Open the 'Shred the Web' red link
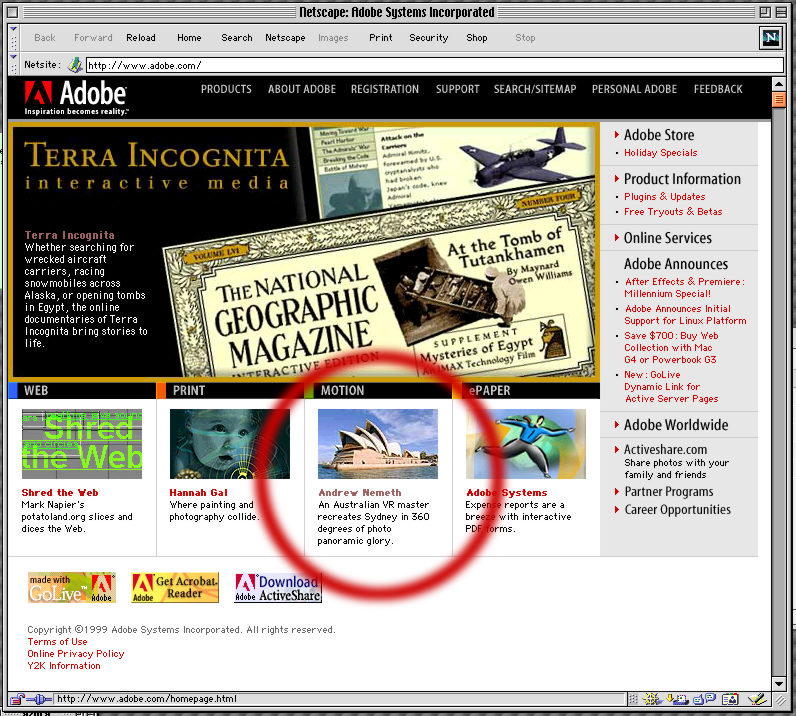Screen dimensions: 796x716 pyautogui.click(x=60, y=493)
